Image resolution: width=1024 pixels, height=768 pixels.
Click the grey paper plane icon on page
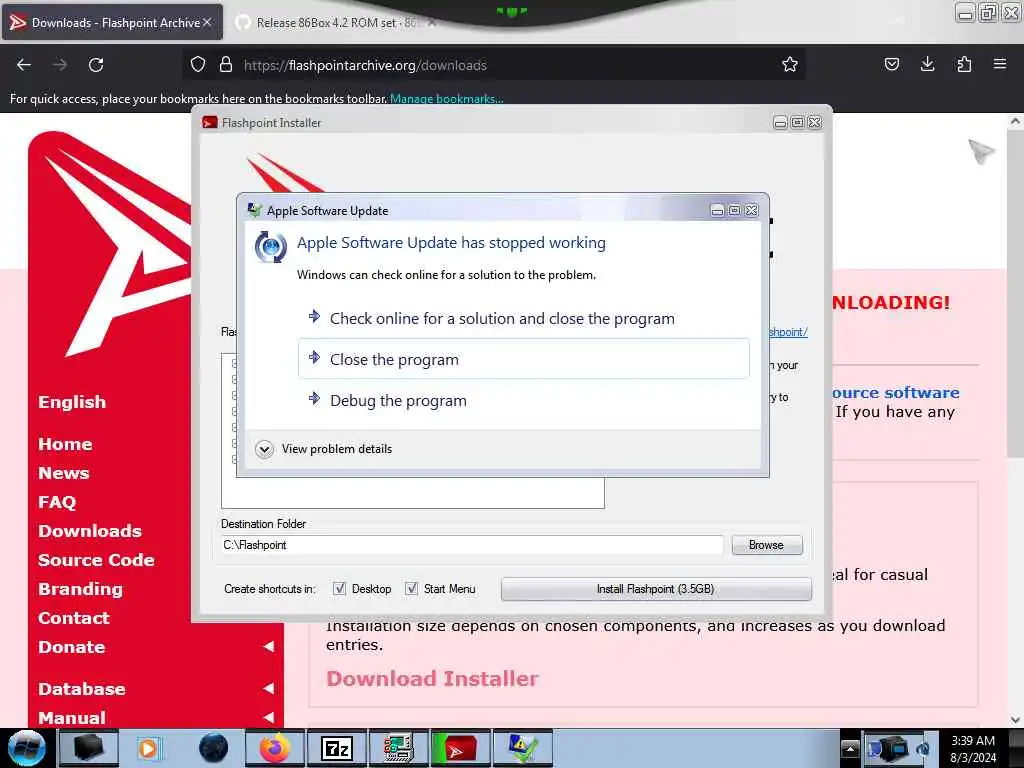(981, 152)
